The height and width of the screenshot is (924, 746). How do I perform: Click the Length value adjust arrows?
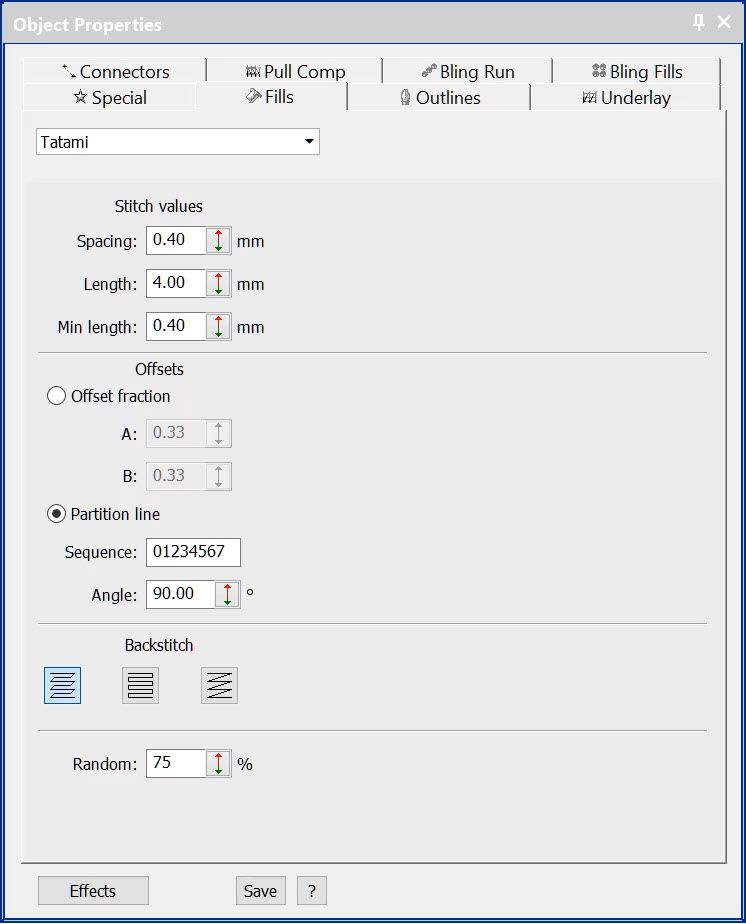pyautogui.click(x=218, y=284)
